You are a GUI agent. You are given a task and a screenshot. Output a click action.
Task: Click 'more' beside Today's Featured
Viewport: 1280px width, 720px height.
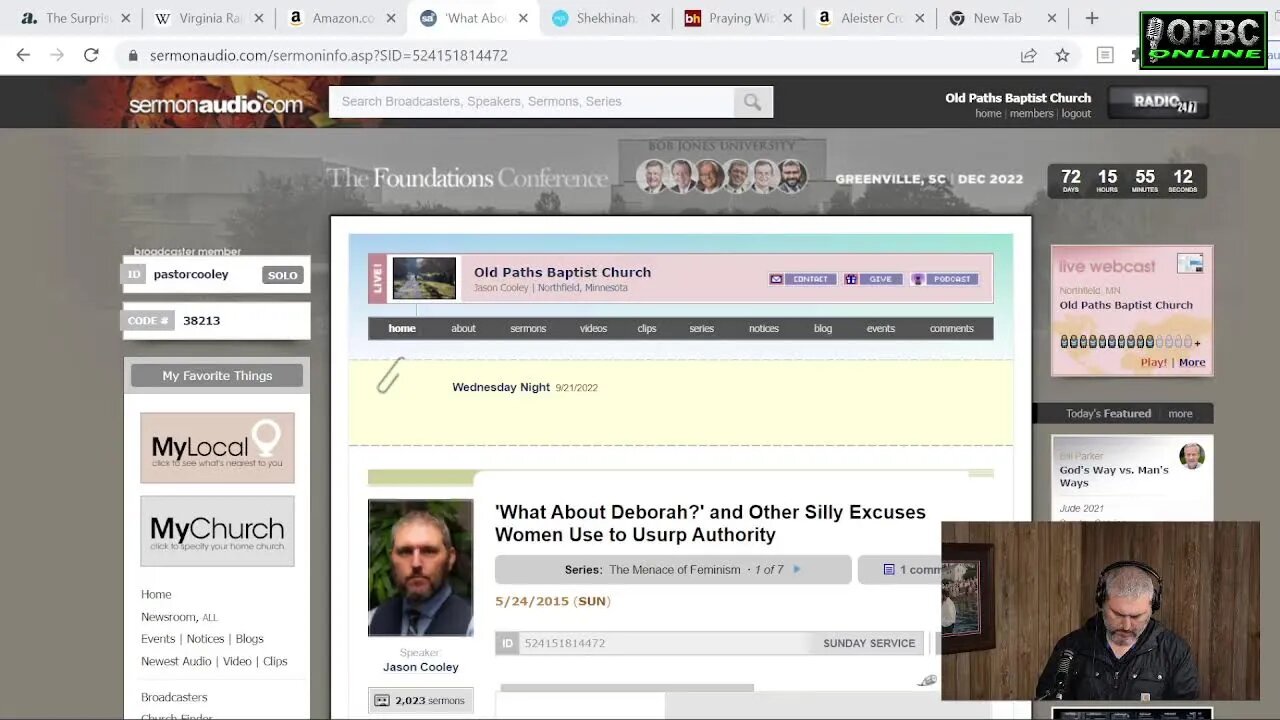point(1180,413)
